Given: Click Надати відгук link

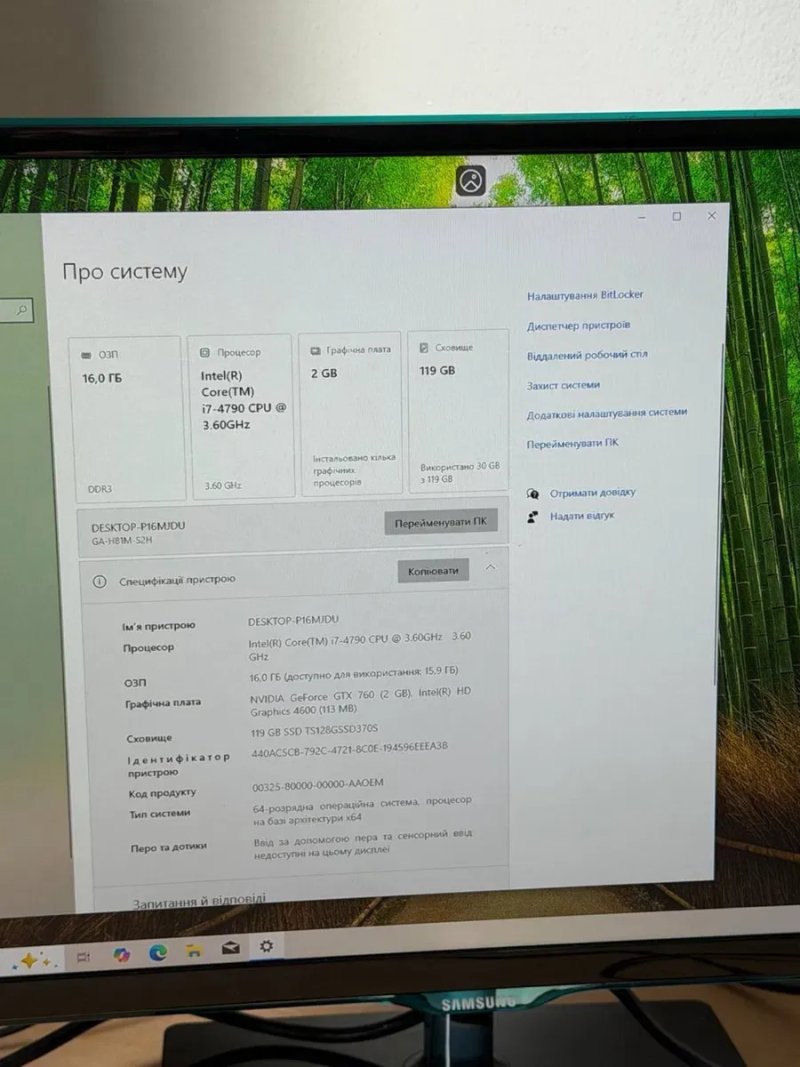Looking at the screenshot, I should [x=582, y=516].
